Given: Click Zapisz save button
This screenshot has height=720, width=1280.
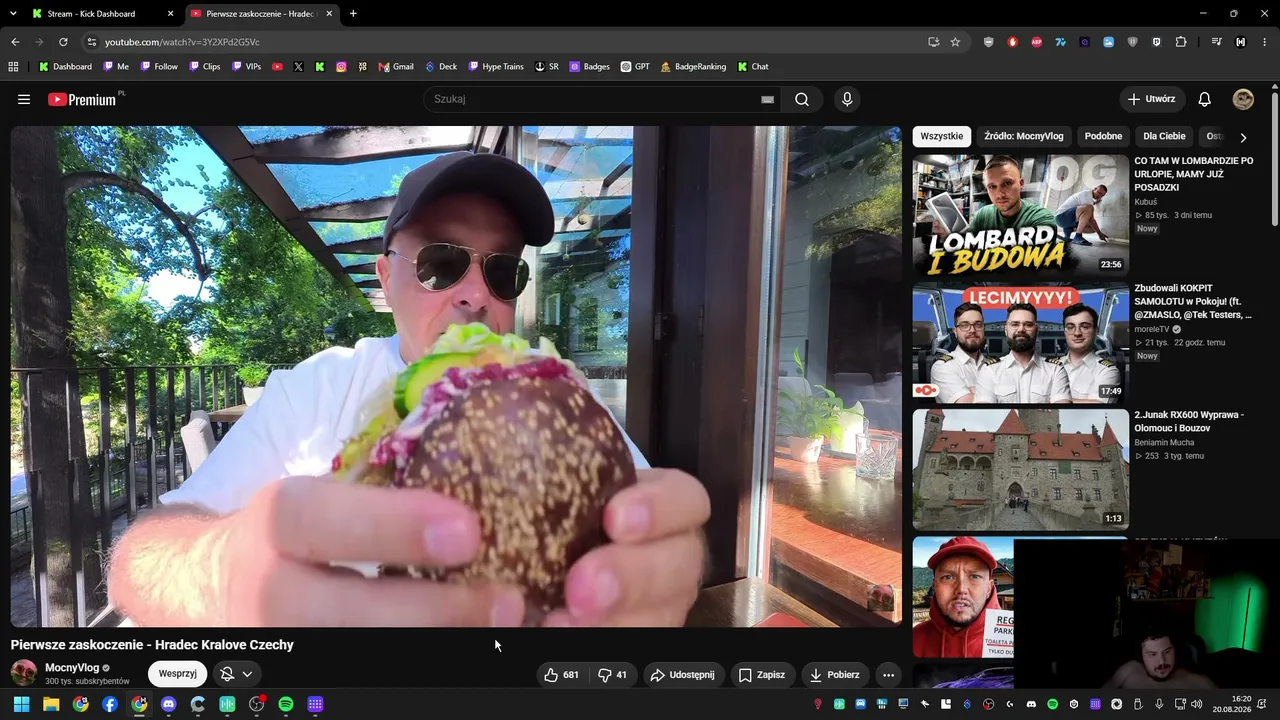Looking at the screenshot, I should click(762, 675).
